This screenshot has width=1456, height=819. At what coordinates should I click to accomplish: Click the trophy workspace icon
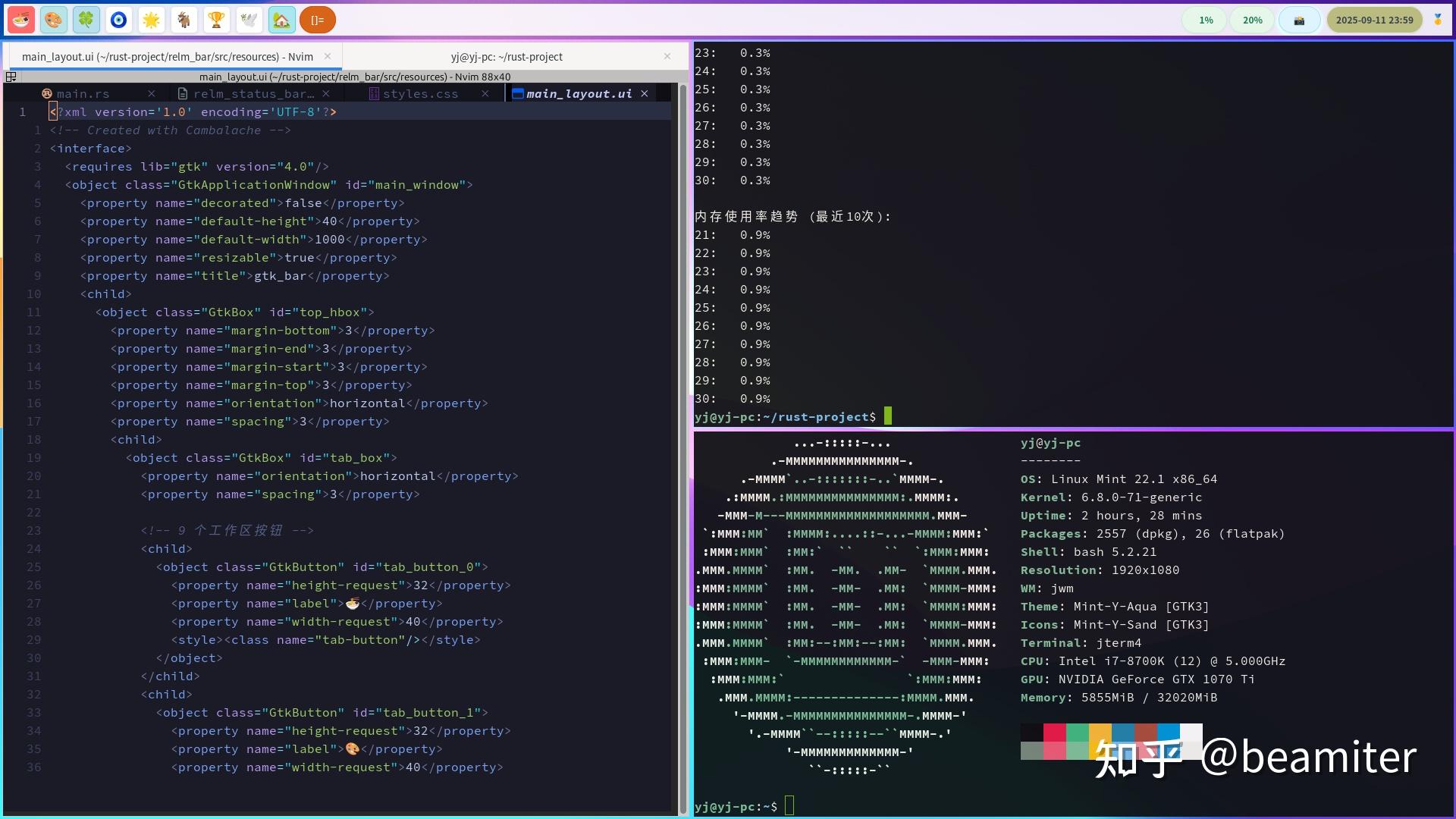216,20
